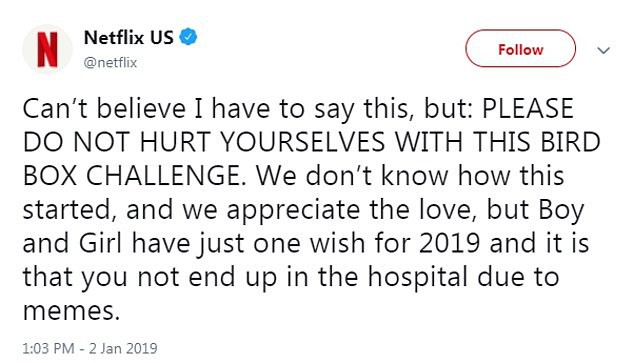Click the 2 Jan 2019 date
The height and width of the screenshot is (363, 634).
tap(123, 348)
